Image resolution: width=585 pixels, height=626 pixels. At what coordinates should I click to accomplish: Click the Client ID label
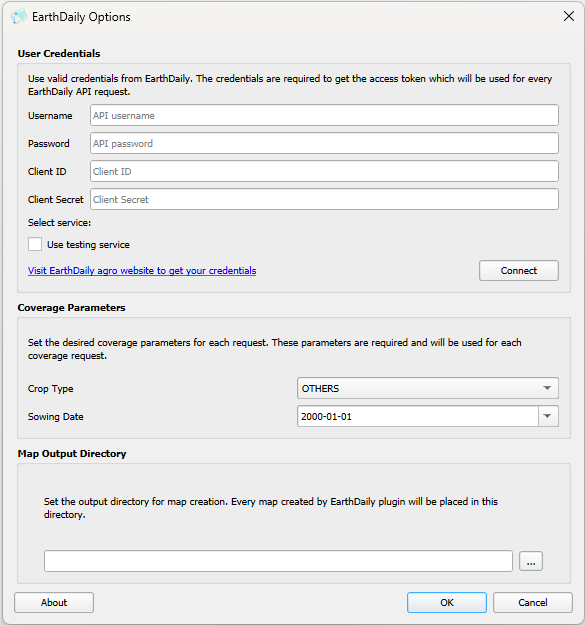coord(47,172)
